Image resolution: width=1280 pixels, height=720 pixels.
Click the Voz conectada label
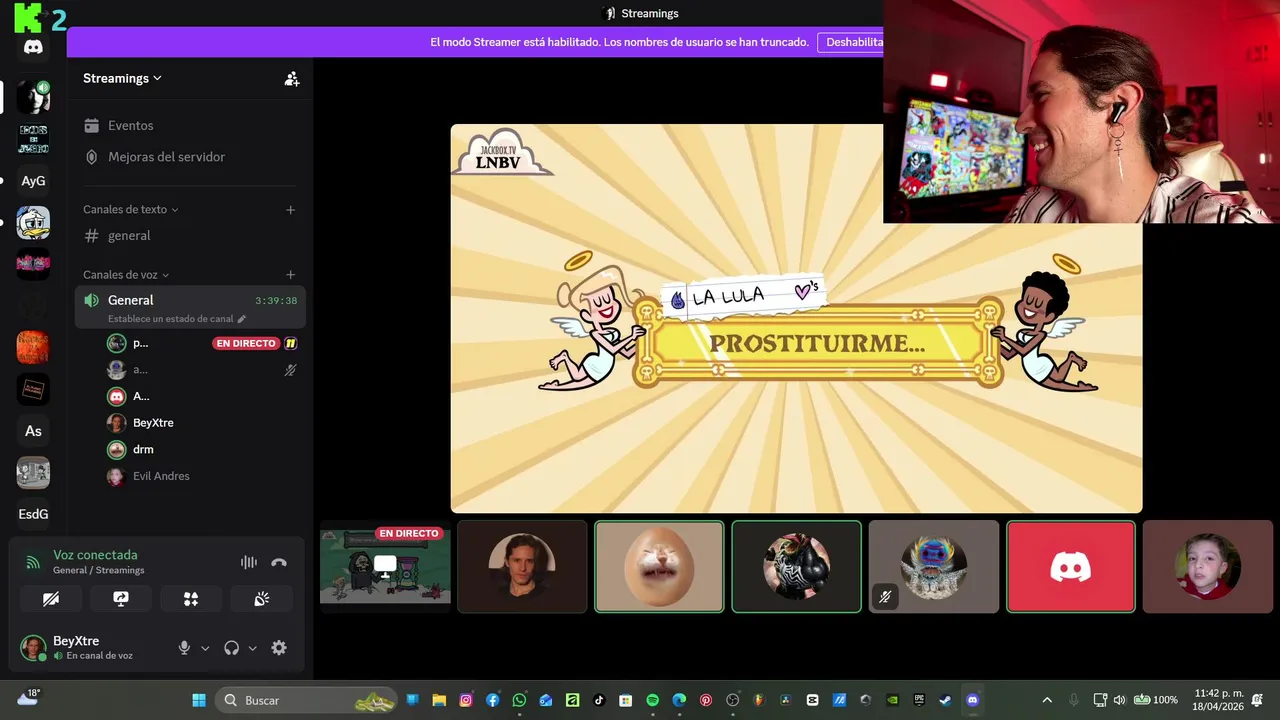click(95, 555)
